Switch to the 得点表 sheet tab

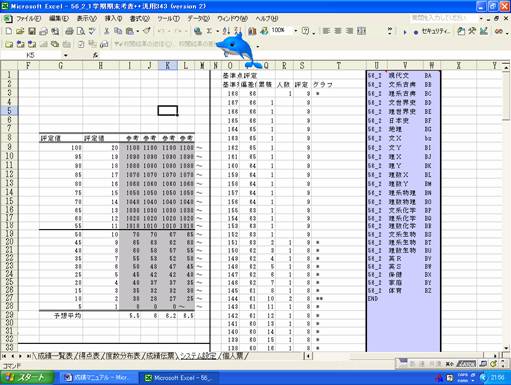point(89,356)
